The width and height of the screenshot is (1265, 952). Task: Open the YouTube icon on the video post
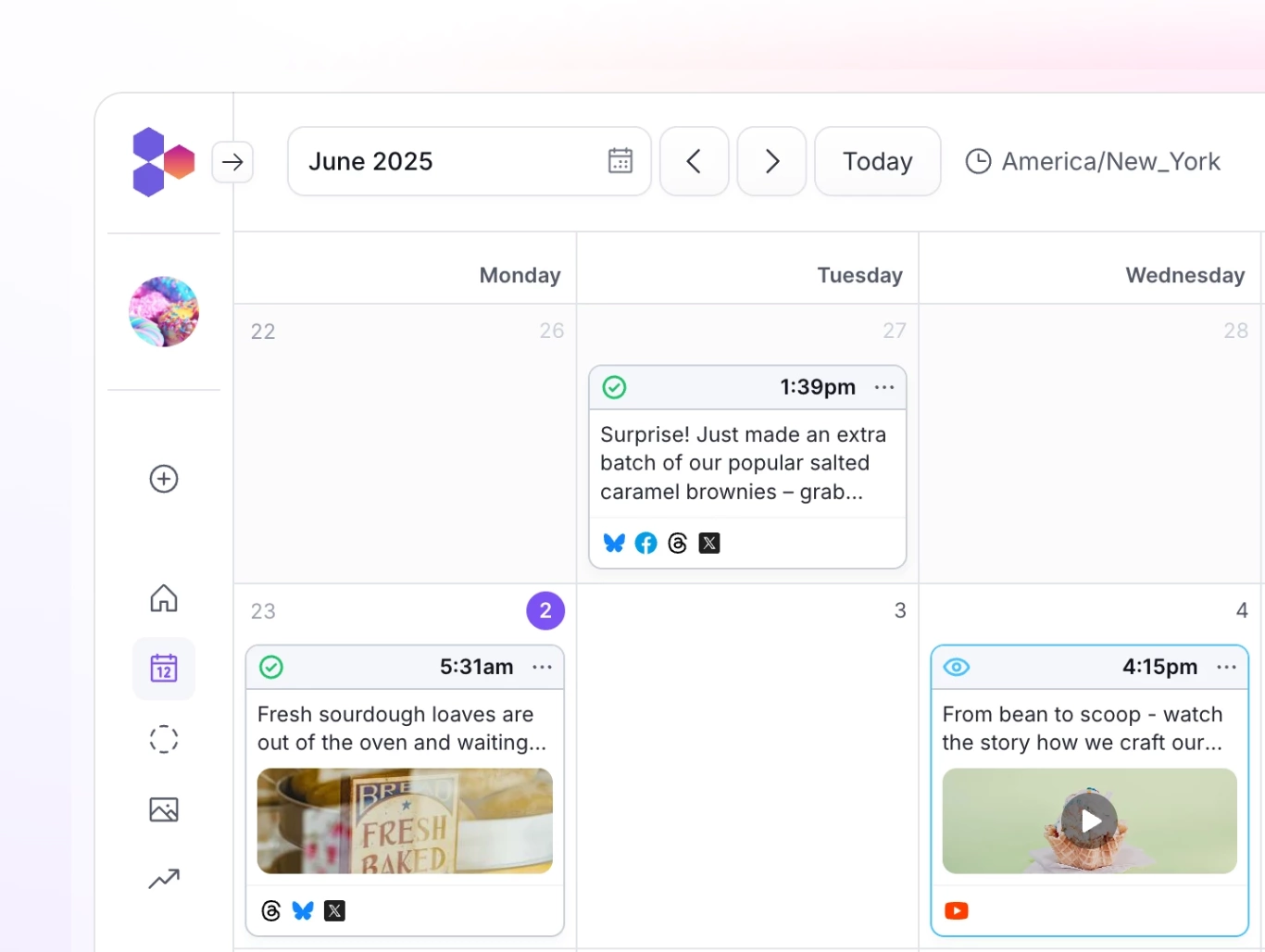[956, 910]
